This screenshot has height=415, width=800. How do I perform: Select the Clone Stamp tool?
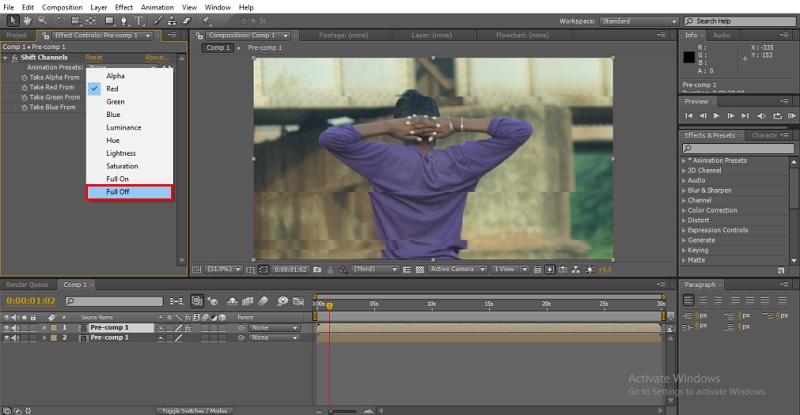[x=172, y=21]
